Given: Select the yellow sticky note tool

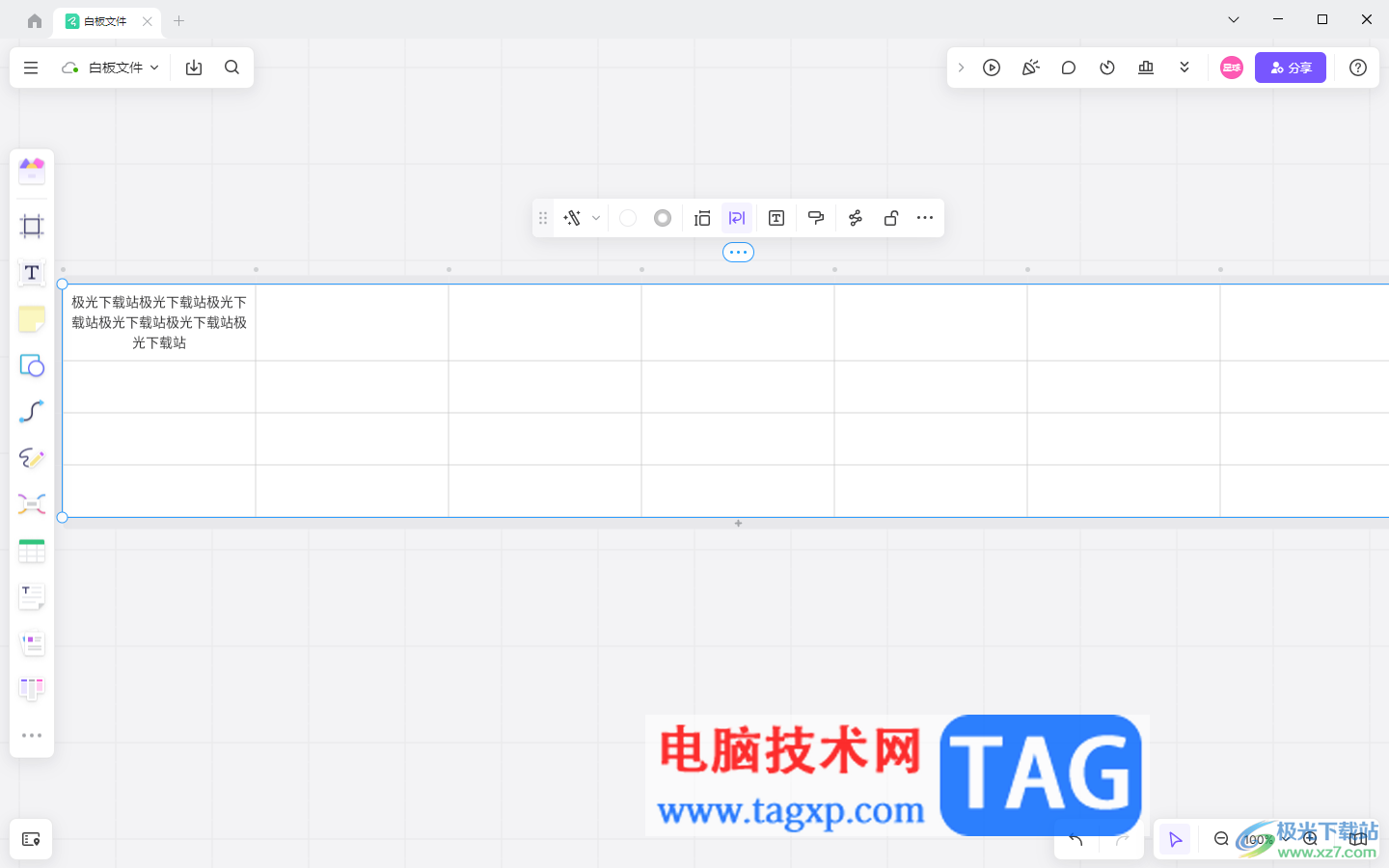Looking at the screenshot, I should click(32, 319).
